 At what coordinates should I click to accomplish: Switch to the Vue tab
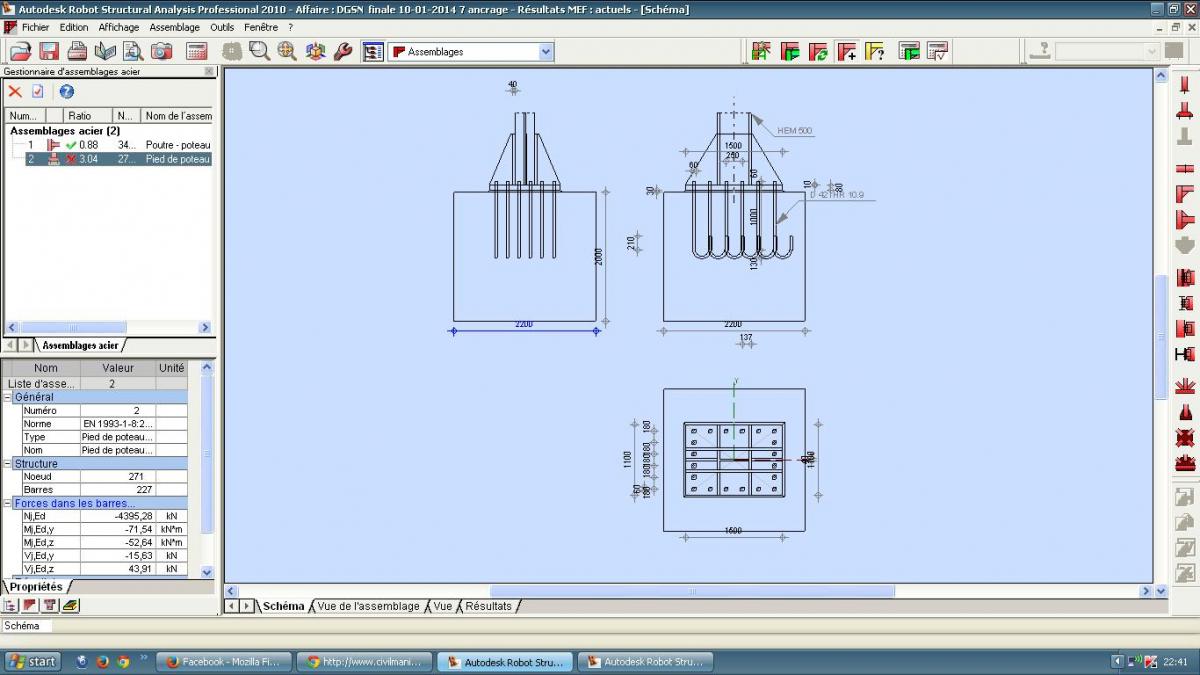pos(442,606)
